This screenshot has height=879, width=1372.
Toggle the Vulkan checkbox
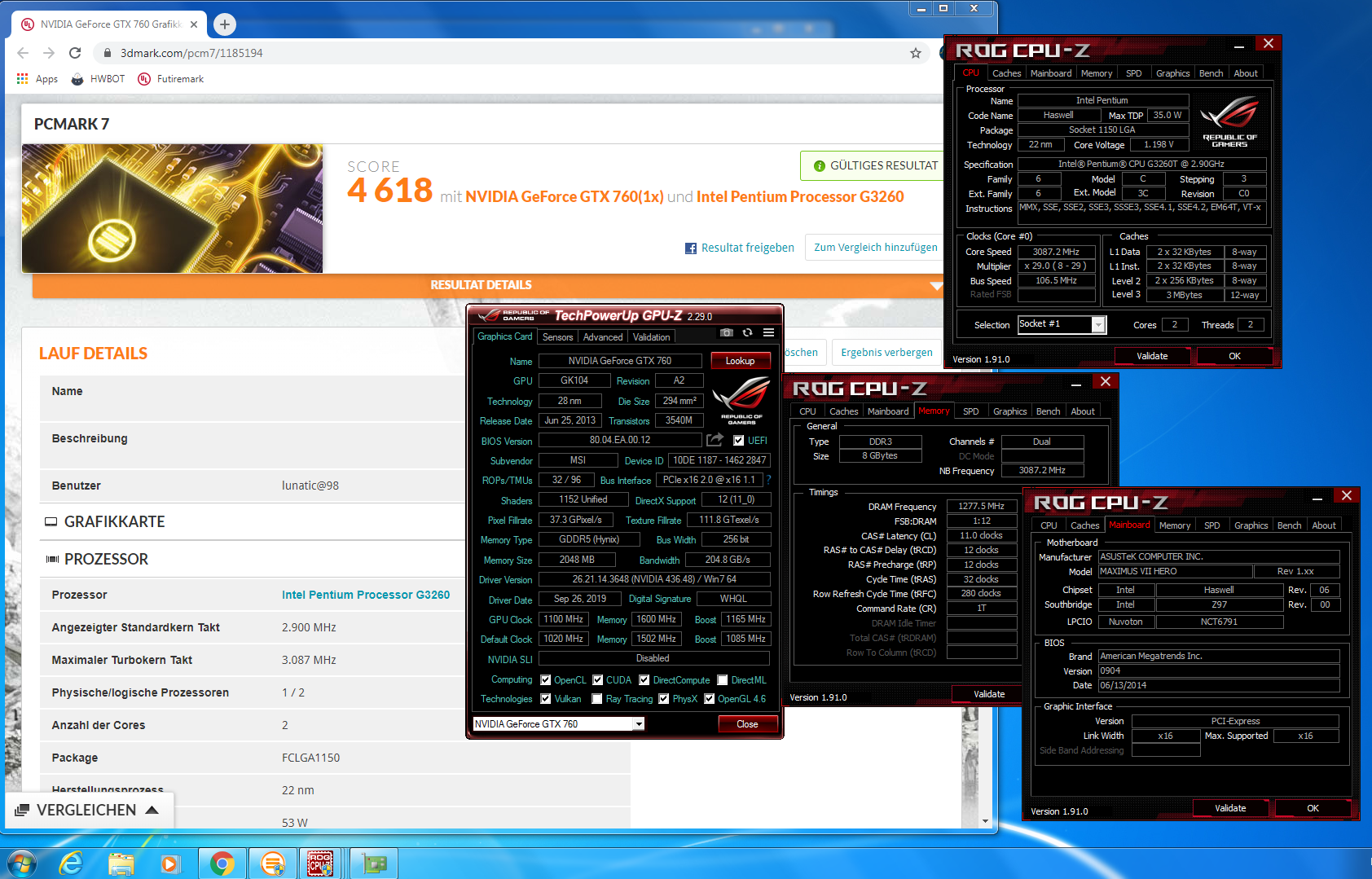coord(546,699)
